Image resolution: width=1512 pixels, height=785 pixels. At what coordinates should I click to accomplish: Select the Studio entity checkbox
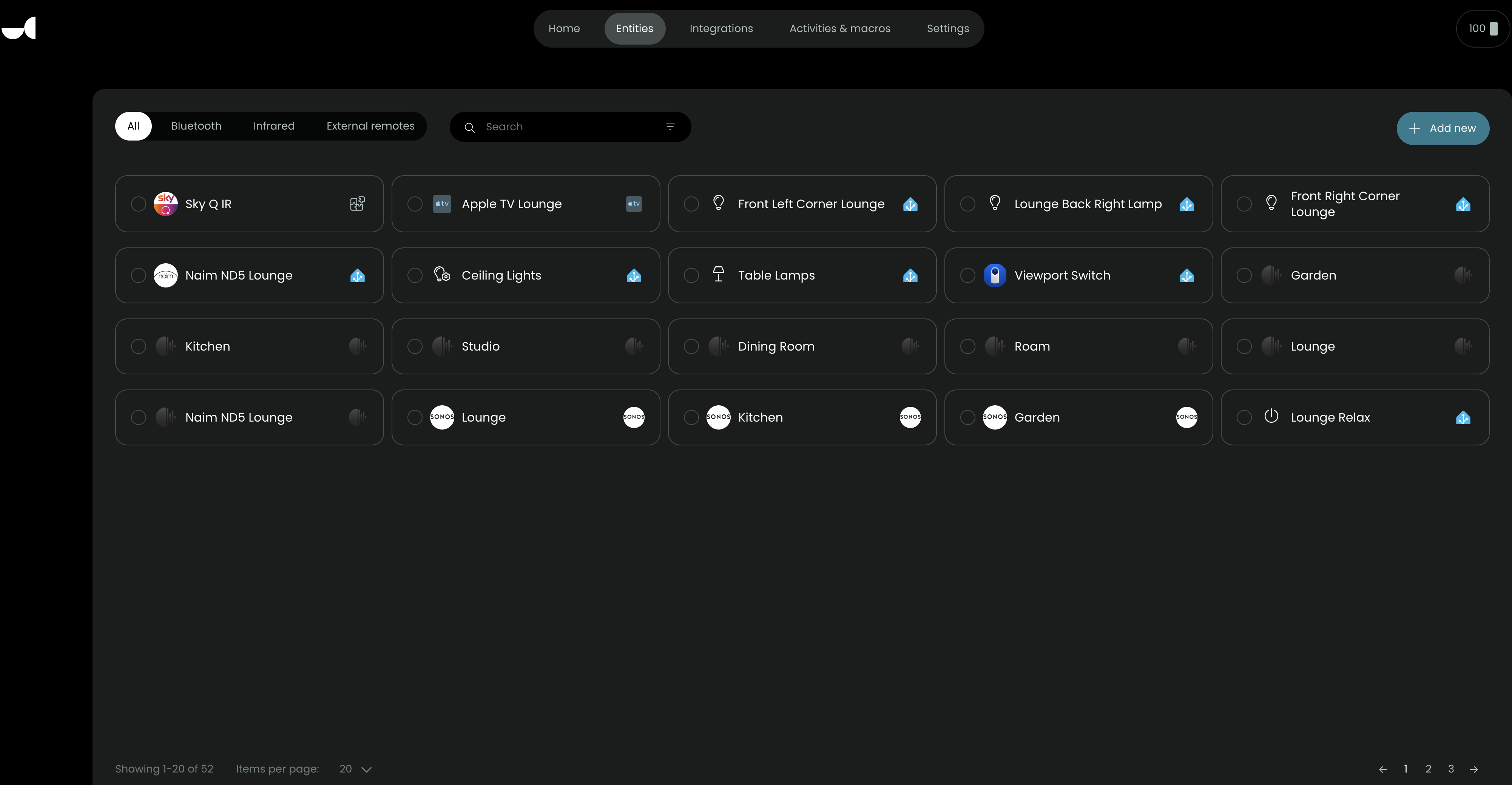pyautogui.click(x=415, y=346)
